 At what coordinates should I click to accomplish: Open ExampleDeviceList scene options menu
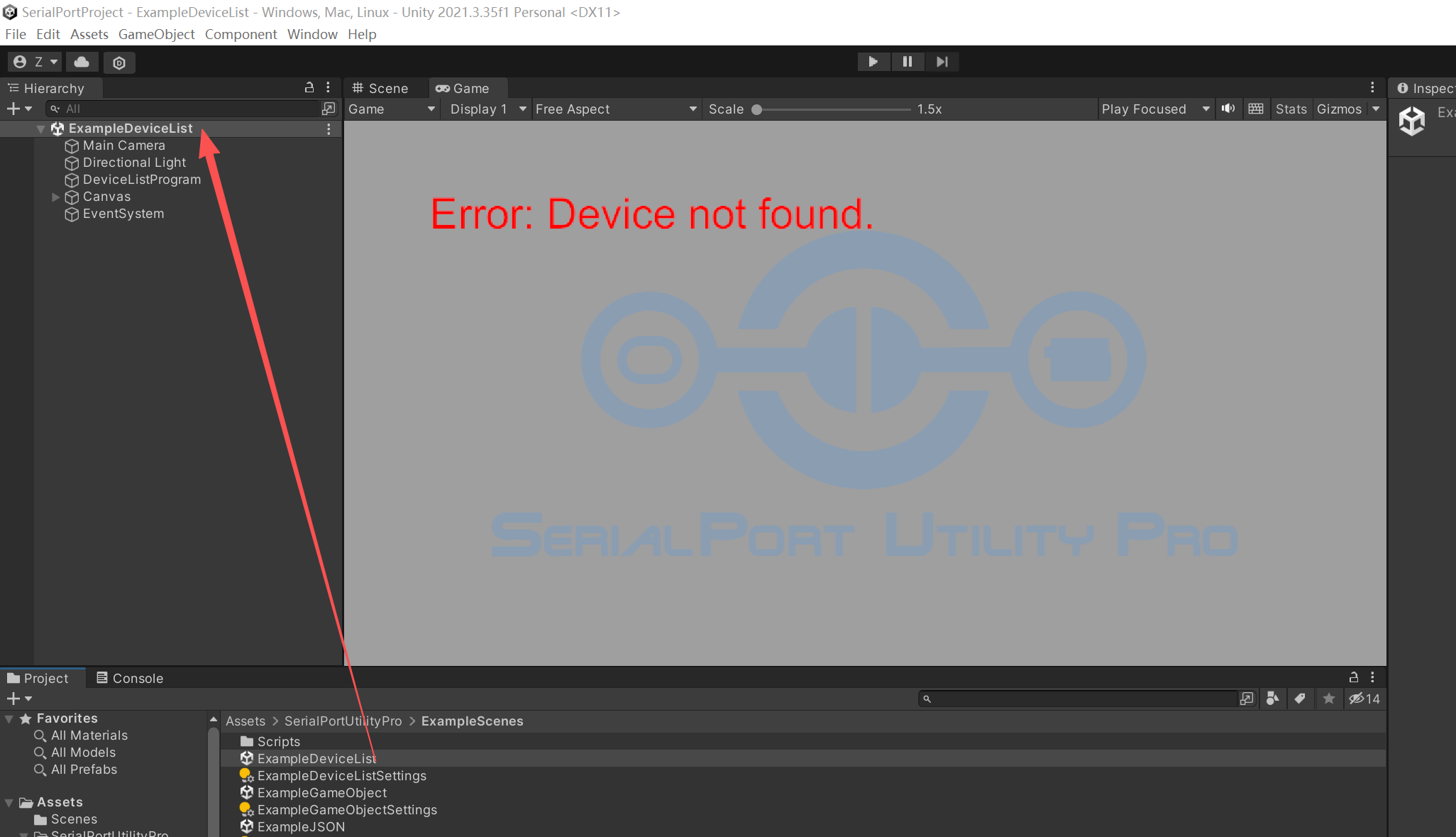pos(329,128)
